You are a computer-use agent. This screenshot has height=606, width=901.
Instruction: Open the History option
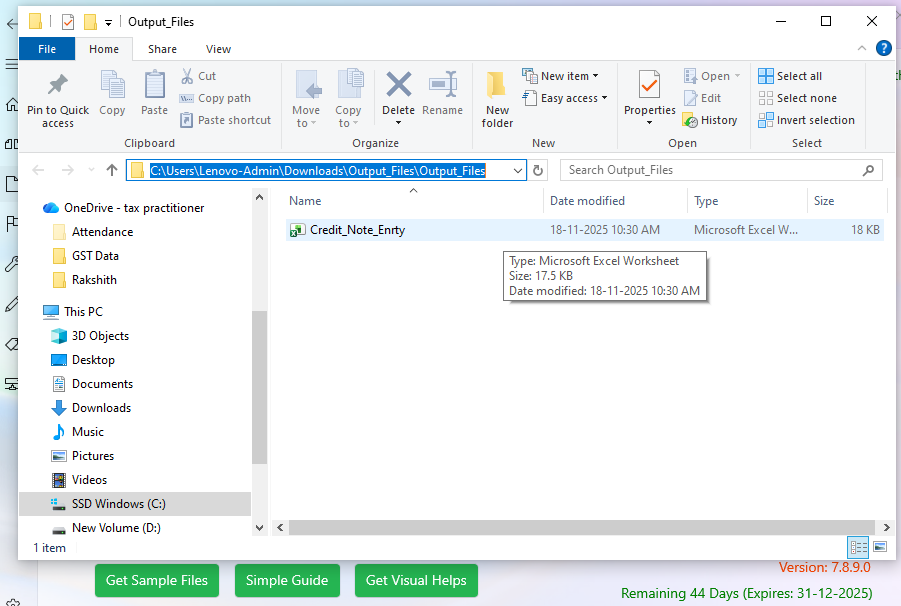(x=710, y=120)
